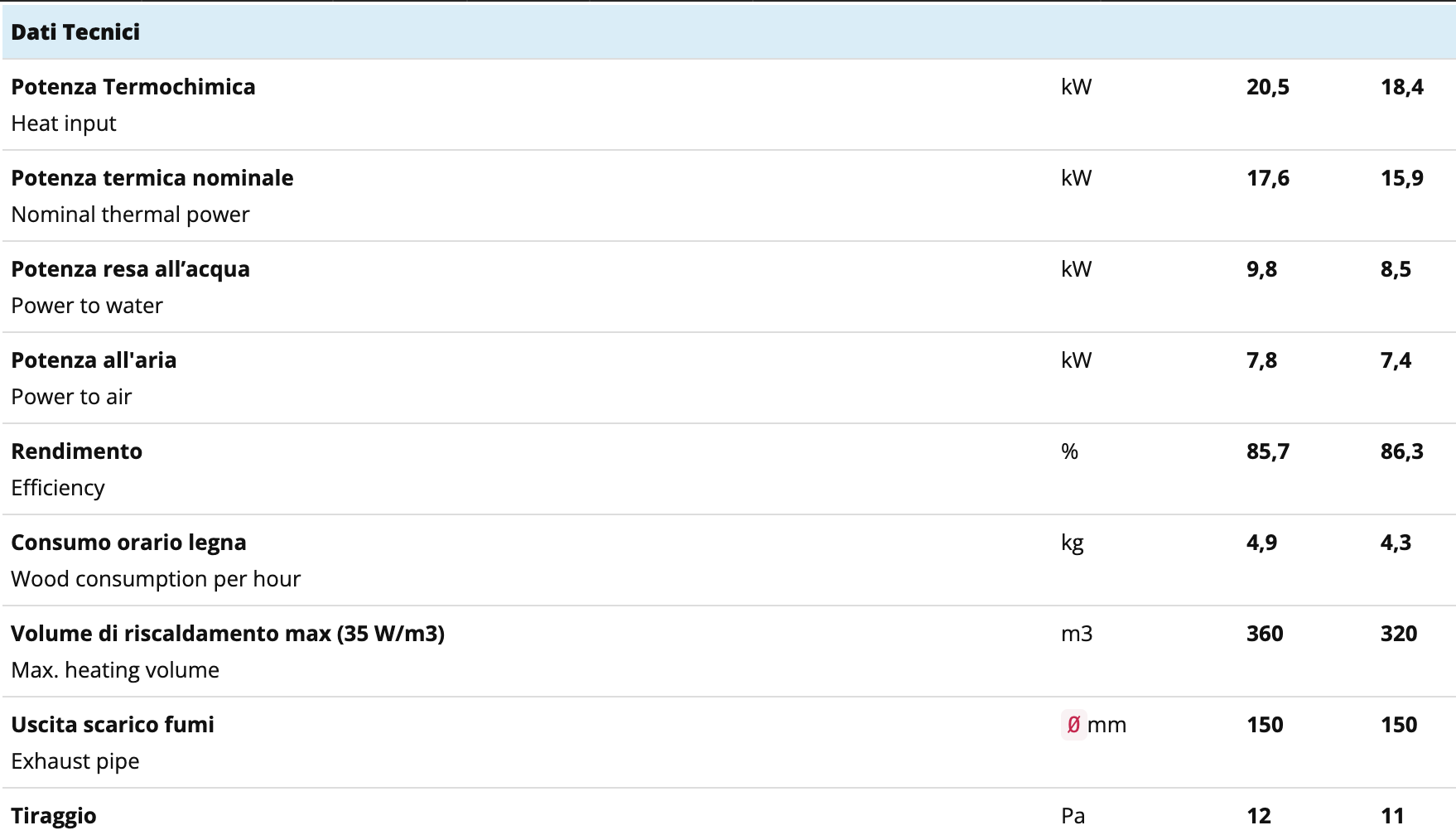This screenshot has height=835, width=1456.
Task: Click the Volume di riscaldamento max label
Action: pos(228,634)
